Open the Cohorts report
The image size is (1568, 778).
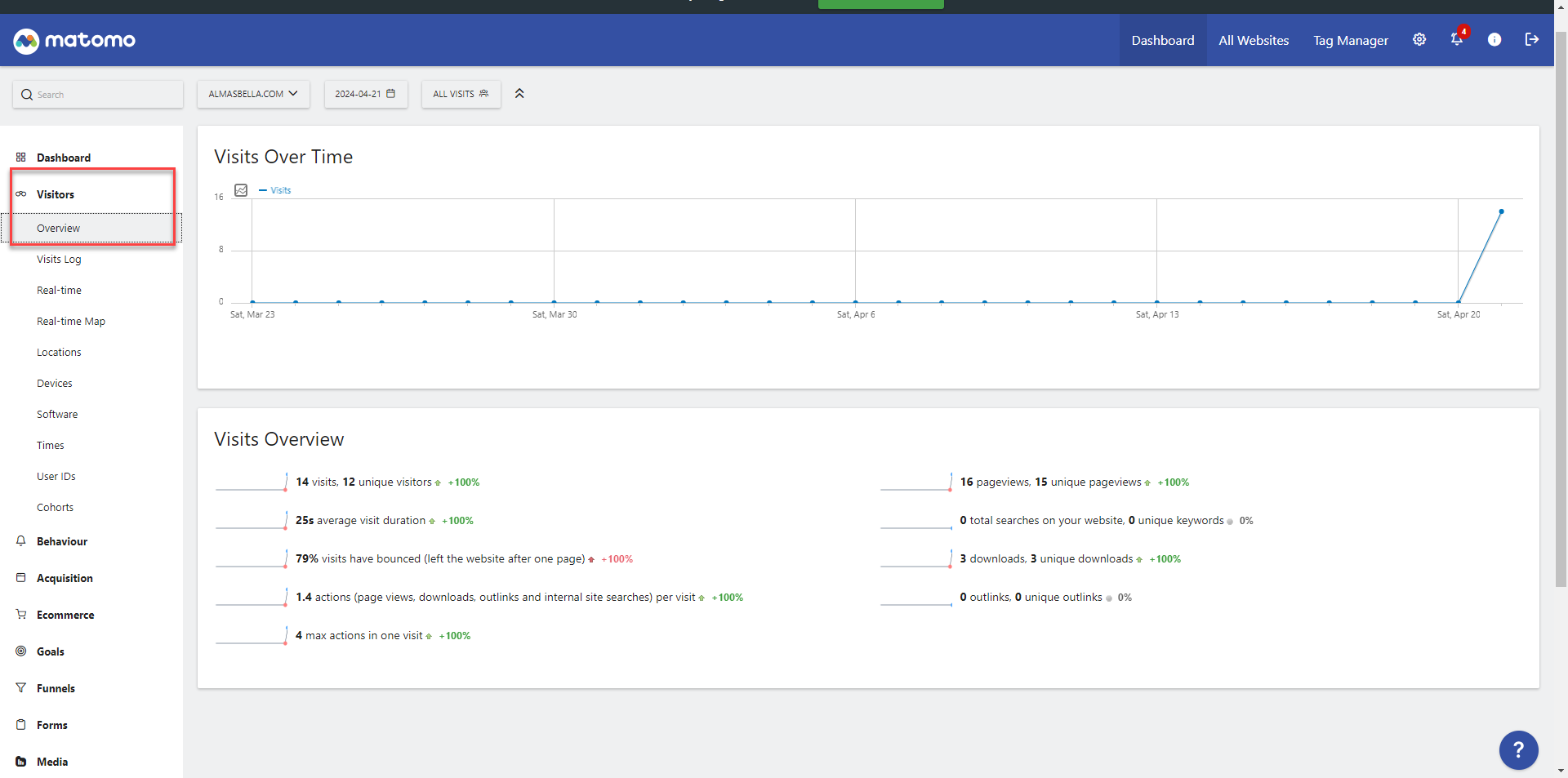(x=55, y=508)
